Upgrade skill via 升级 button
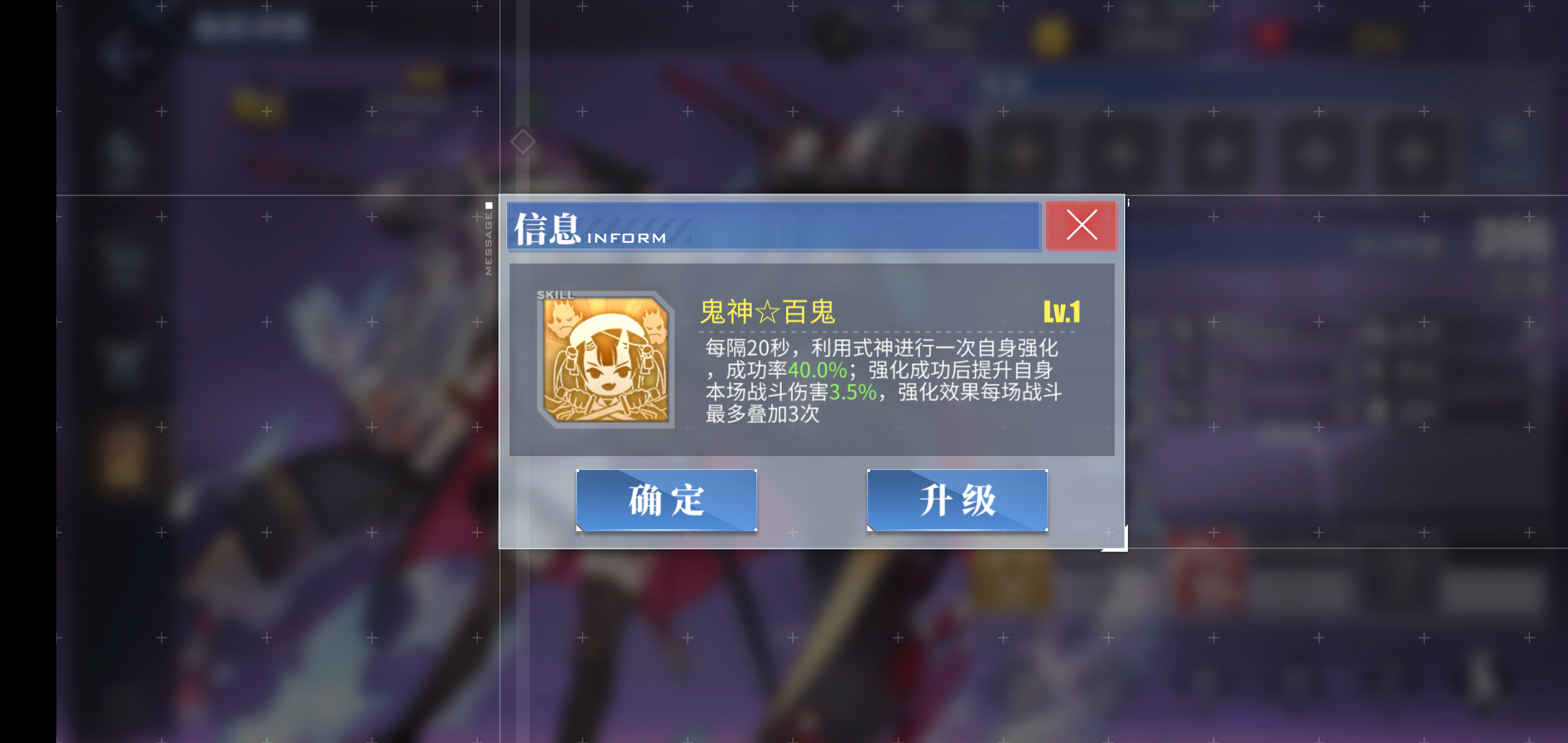The image size is (1568, 743). coord(957,500)
